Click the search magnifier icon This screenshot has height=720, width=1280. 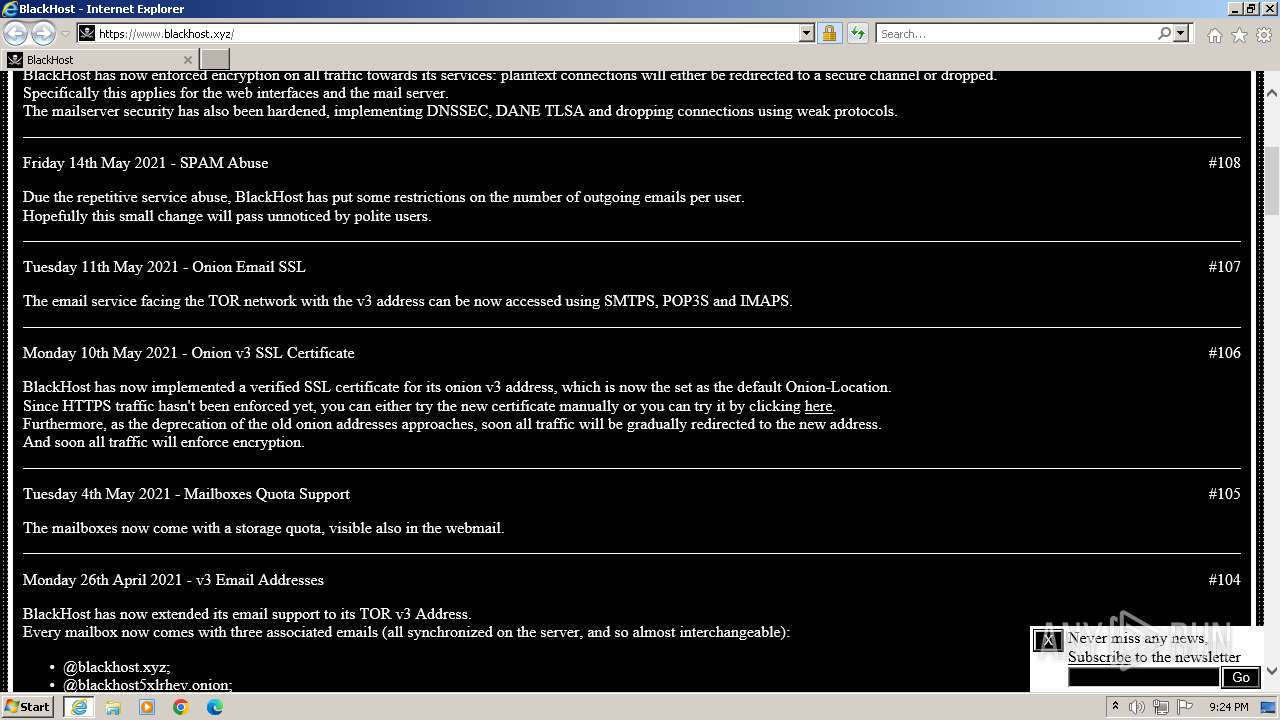[1164, 33]
